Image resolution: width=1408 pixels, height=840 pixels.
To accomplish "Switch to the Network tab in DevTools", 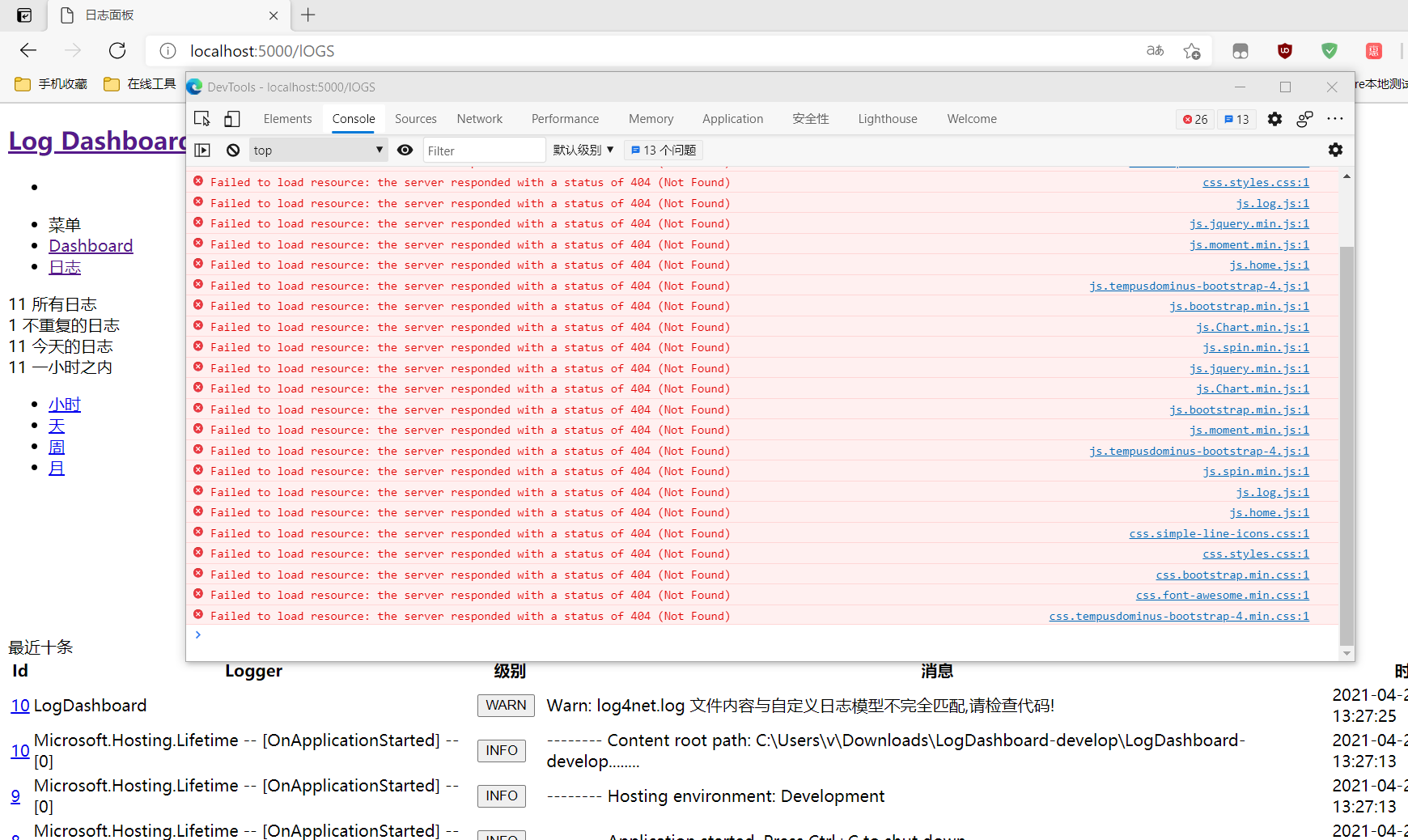I will (479, 118).
